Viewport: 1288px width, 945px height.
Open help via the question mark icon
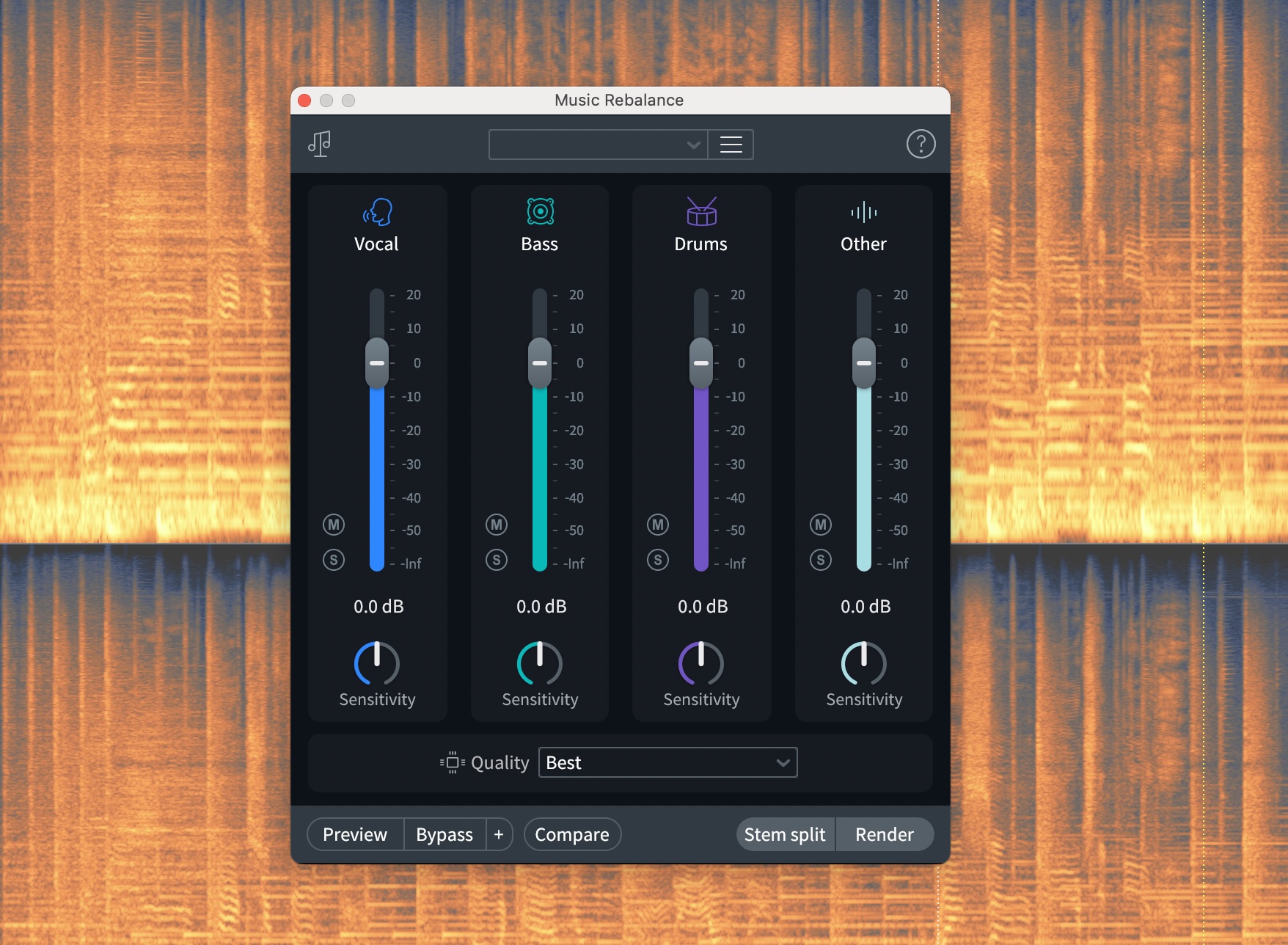[921, 144]
